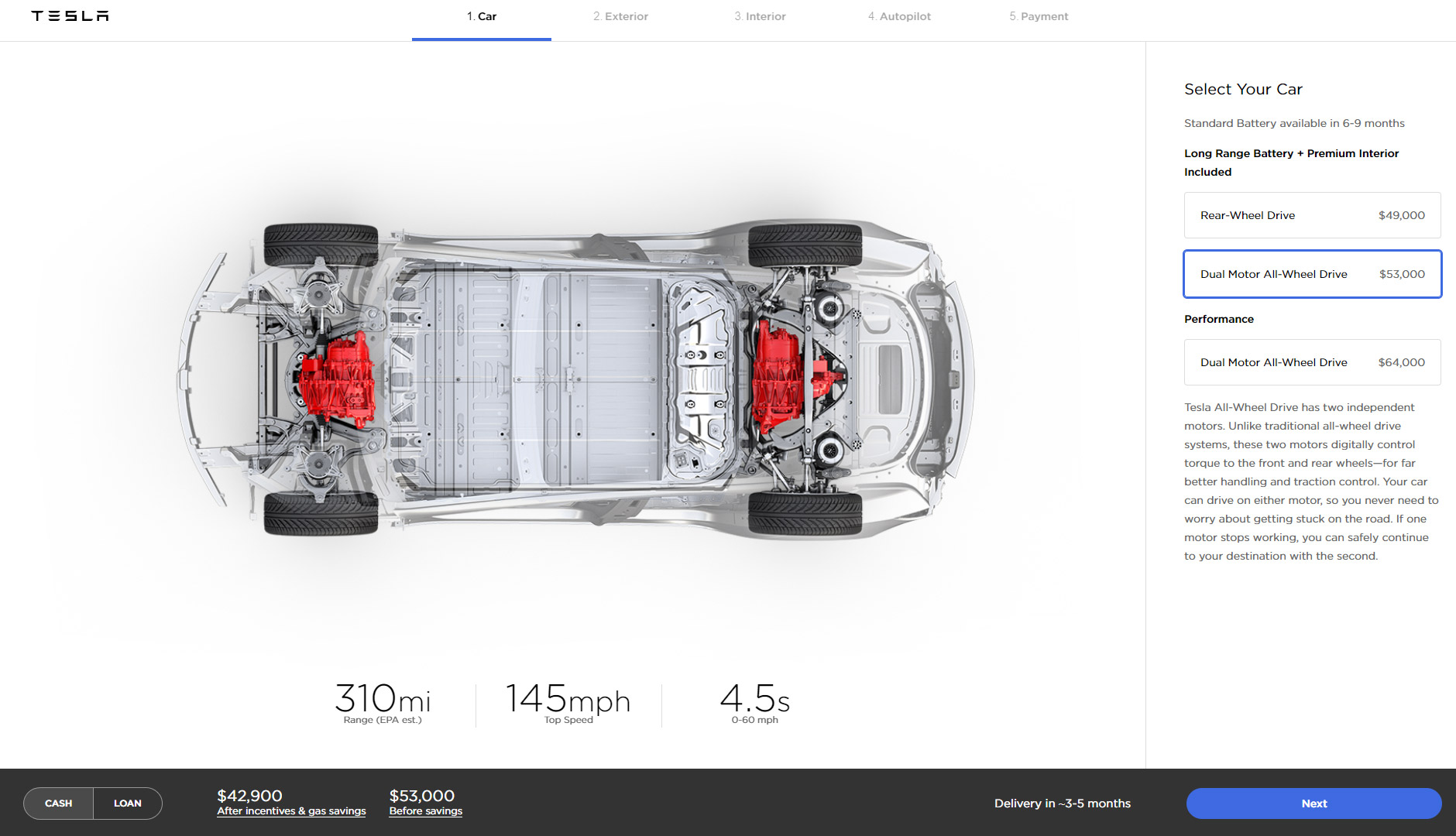This screenshot has width=1456, height=836.
Task: Click the Before savings link
Action: click(425, 811)
